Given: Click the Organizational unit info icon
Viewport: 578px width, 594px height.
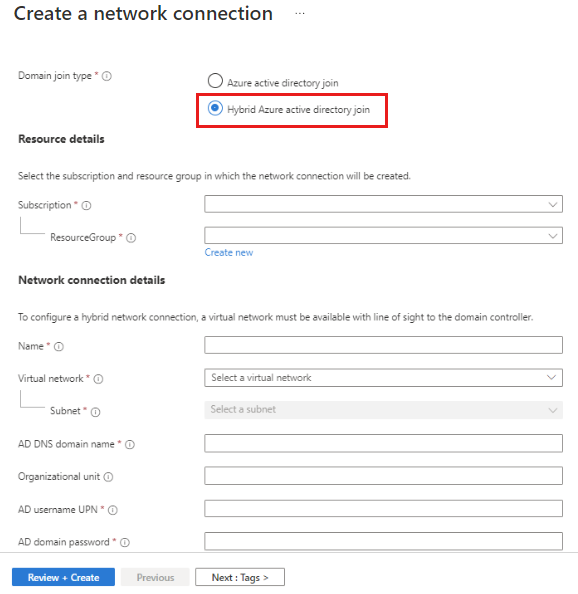Looking at the screenshot, I should click(x=108, y=477).
